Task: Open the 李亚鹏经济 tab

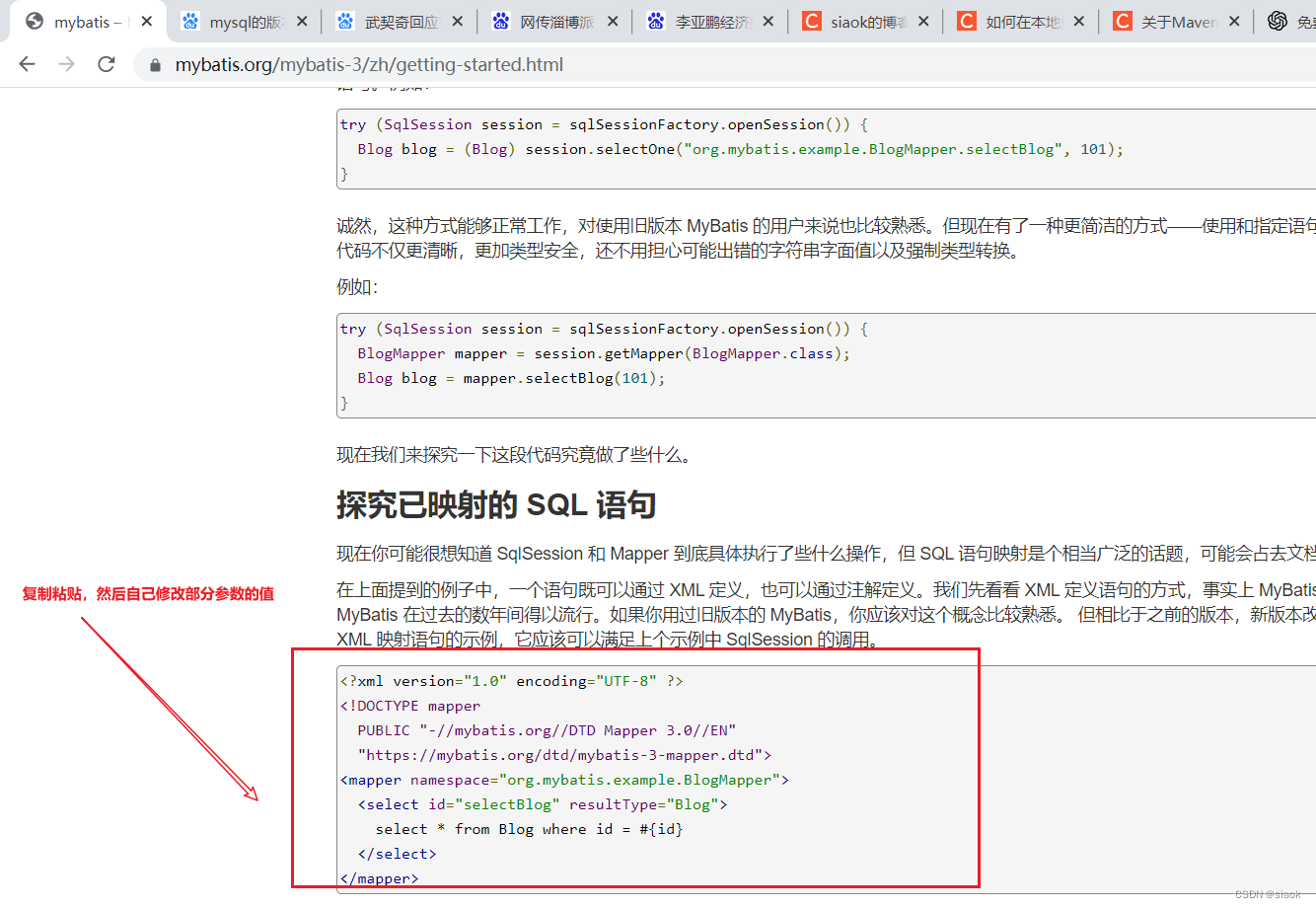Action: tap(711, 22)
